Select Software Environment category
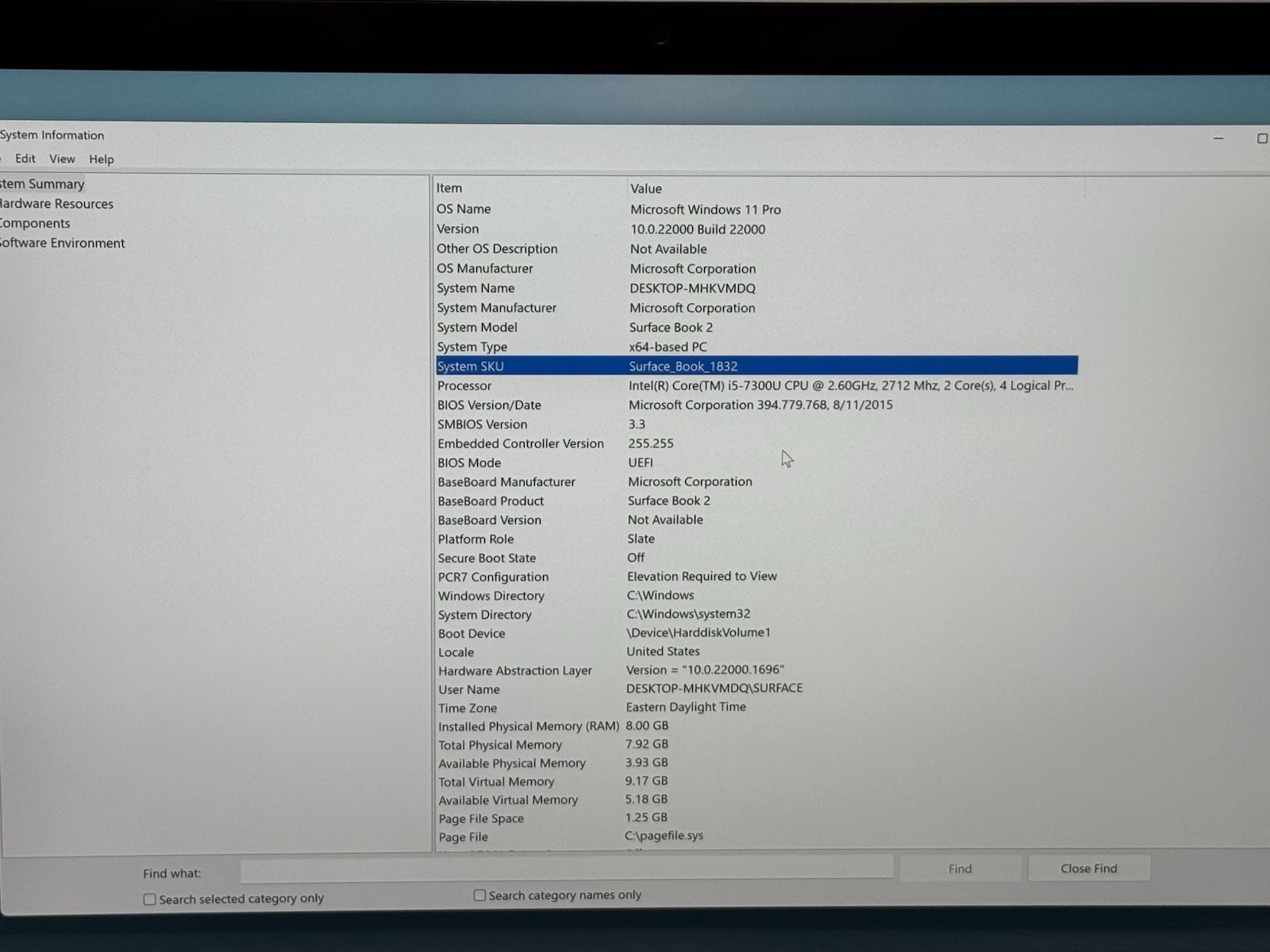 (x=62, y=243)
